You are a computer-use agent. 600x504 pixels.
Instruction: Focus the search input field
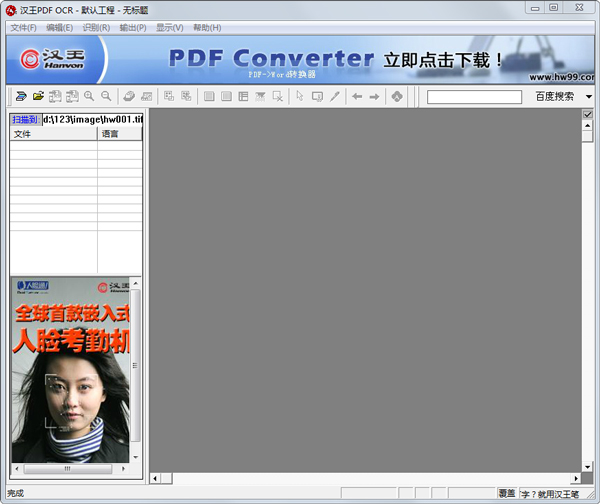pyautogui.click(x=474, y=97)
